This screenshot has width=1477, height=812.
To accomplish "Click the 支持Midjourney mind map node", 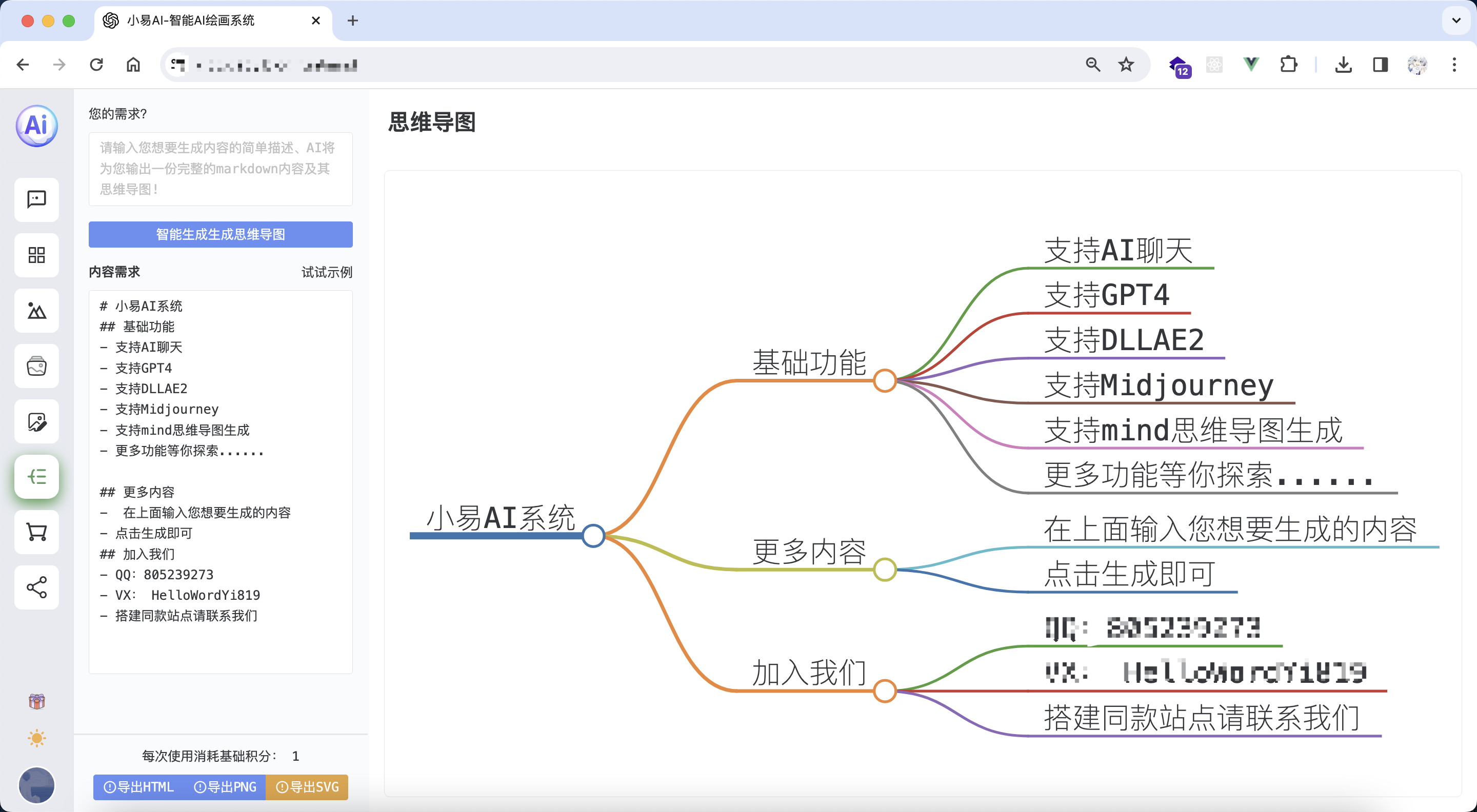I will click(x=1159, y=384).
